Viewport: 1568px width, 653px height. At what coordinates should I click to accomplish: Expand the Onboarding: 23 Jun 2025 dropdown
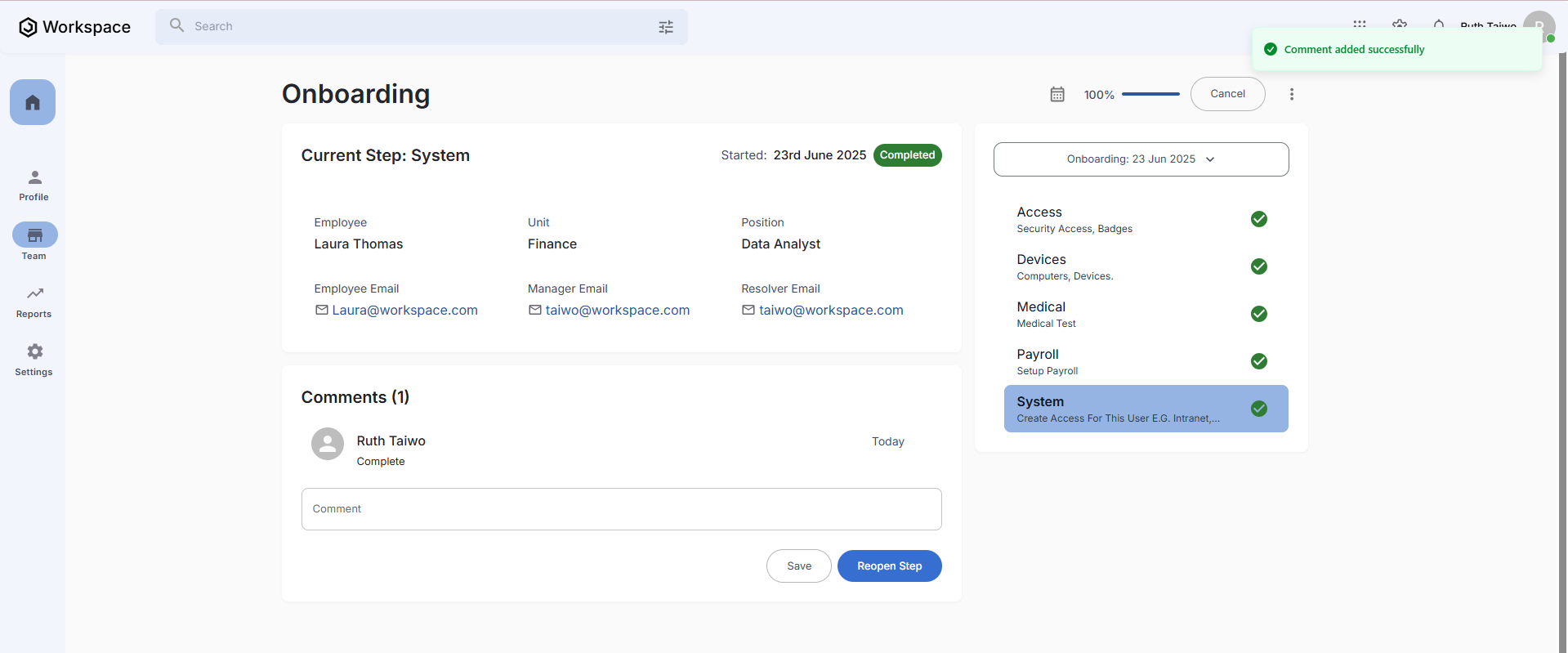point(1141,159)
